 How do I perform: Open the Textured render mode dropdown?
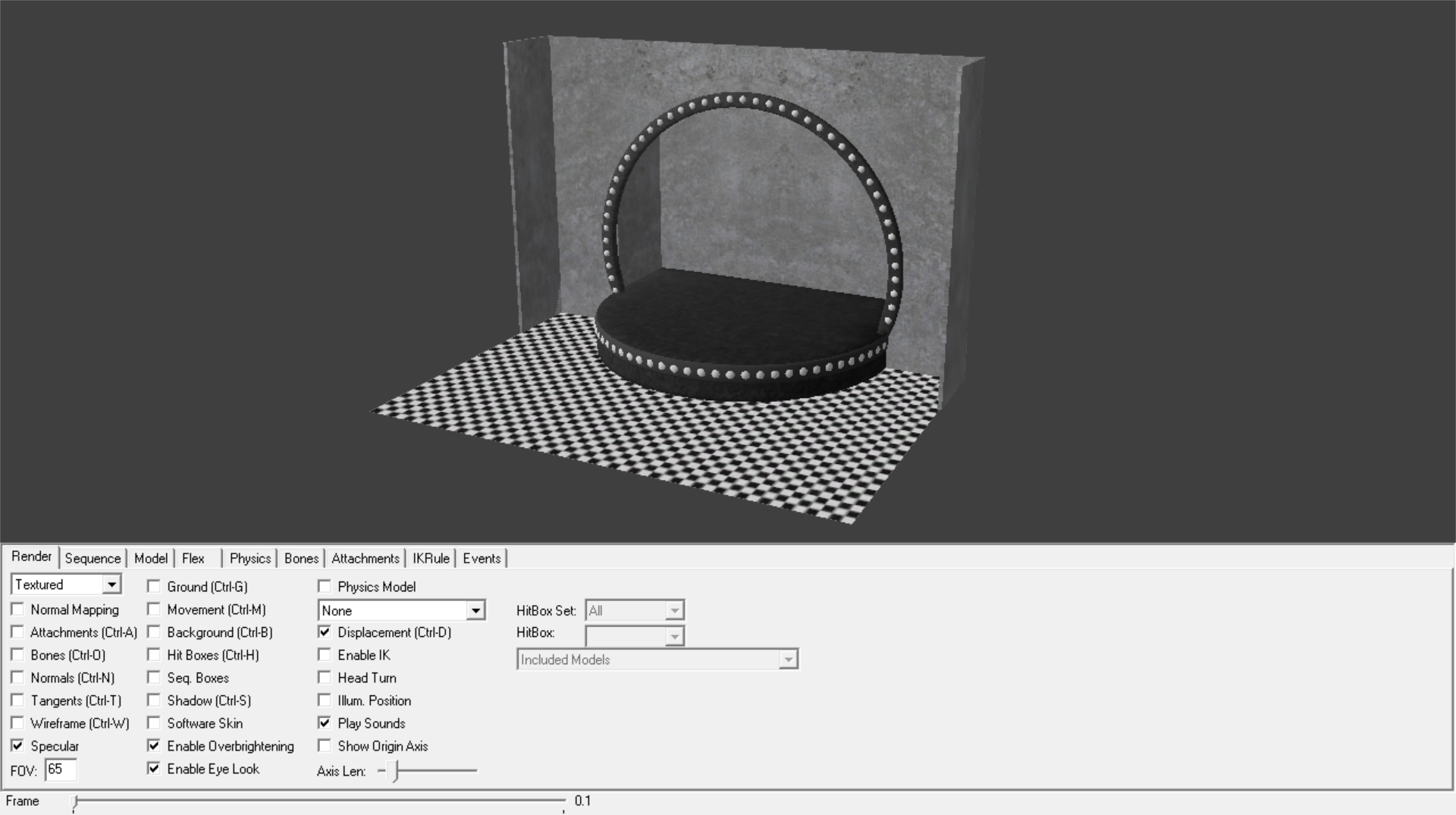tap(111, 585)
